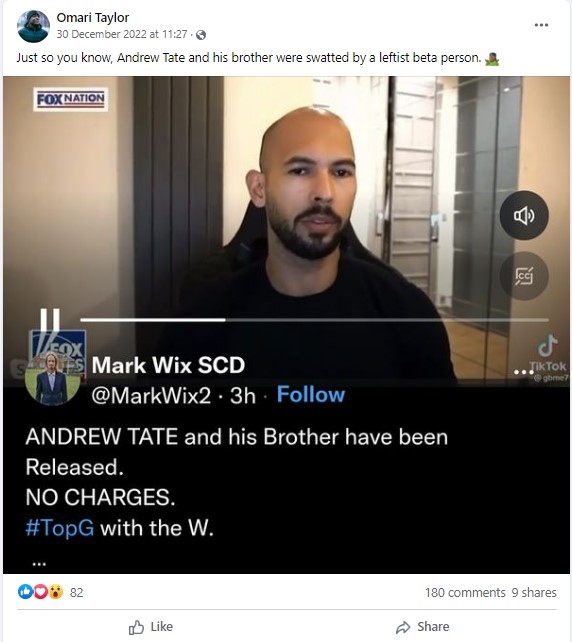Pause the video with pause icon
Viewport: 572px width, 642px height.
coord(50,320)
